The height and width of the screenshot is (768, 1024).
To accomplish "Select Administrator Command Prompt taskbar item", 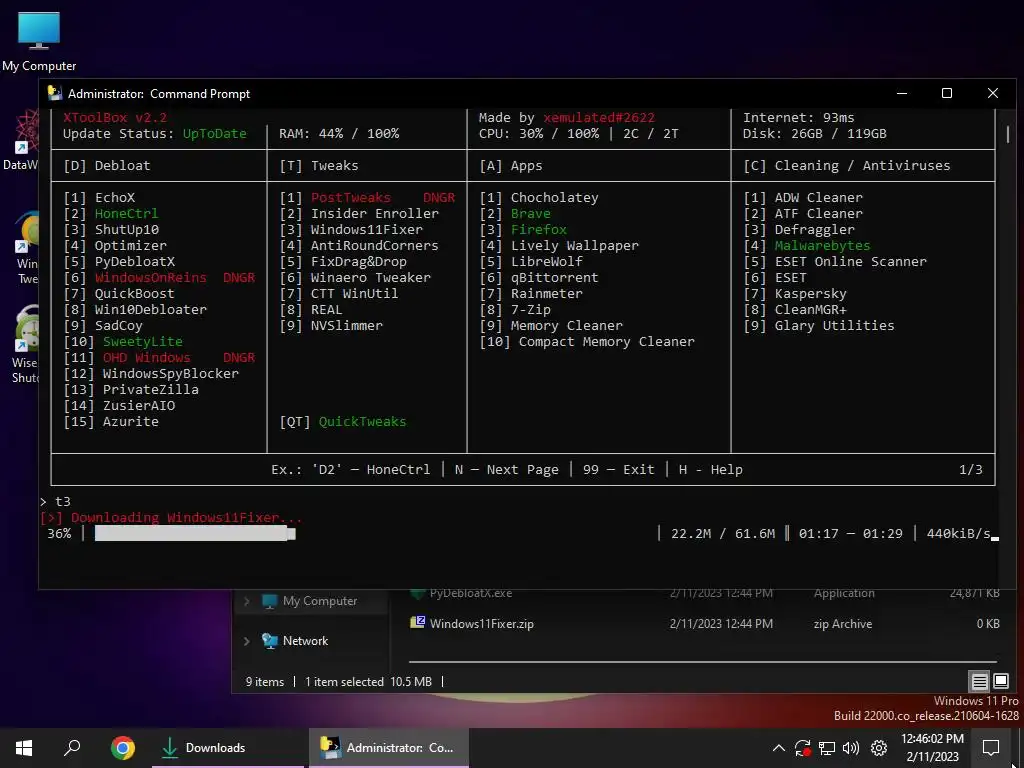I will (389, 748).
